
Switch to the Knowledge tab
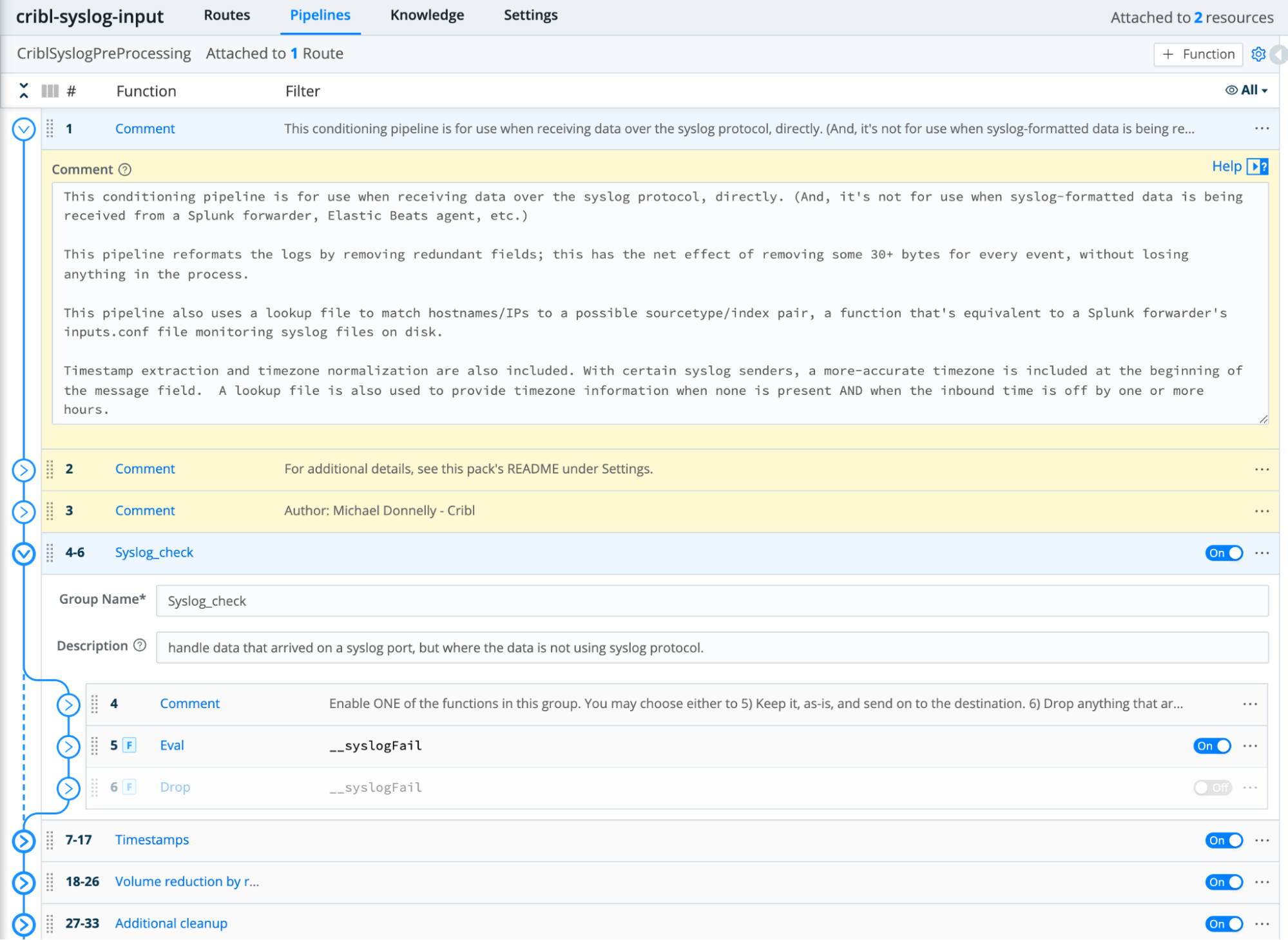pos(427,15)
